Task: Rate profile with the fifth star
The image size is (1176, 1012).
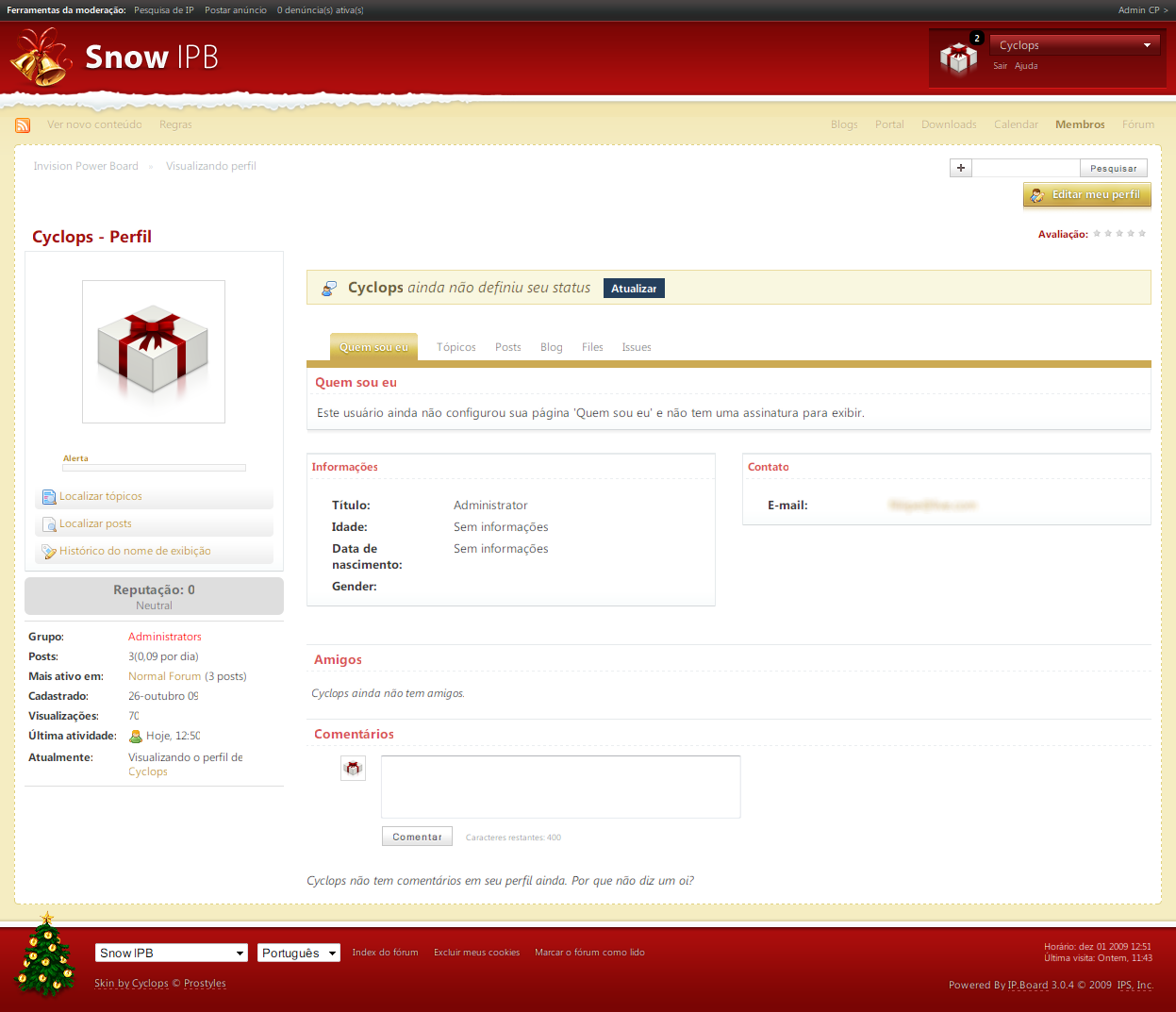Action: 1142,234
